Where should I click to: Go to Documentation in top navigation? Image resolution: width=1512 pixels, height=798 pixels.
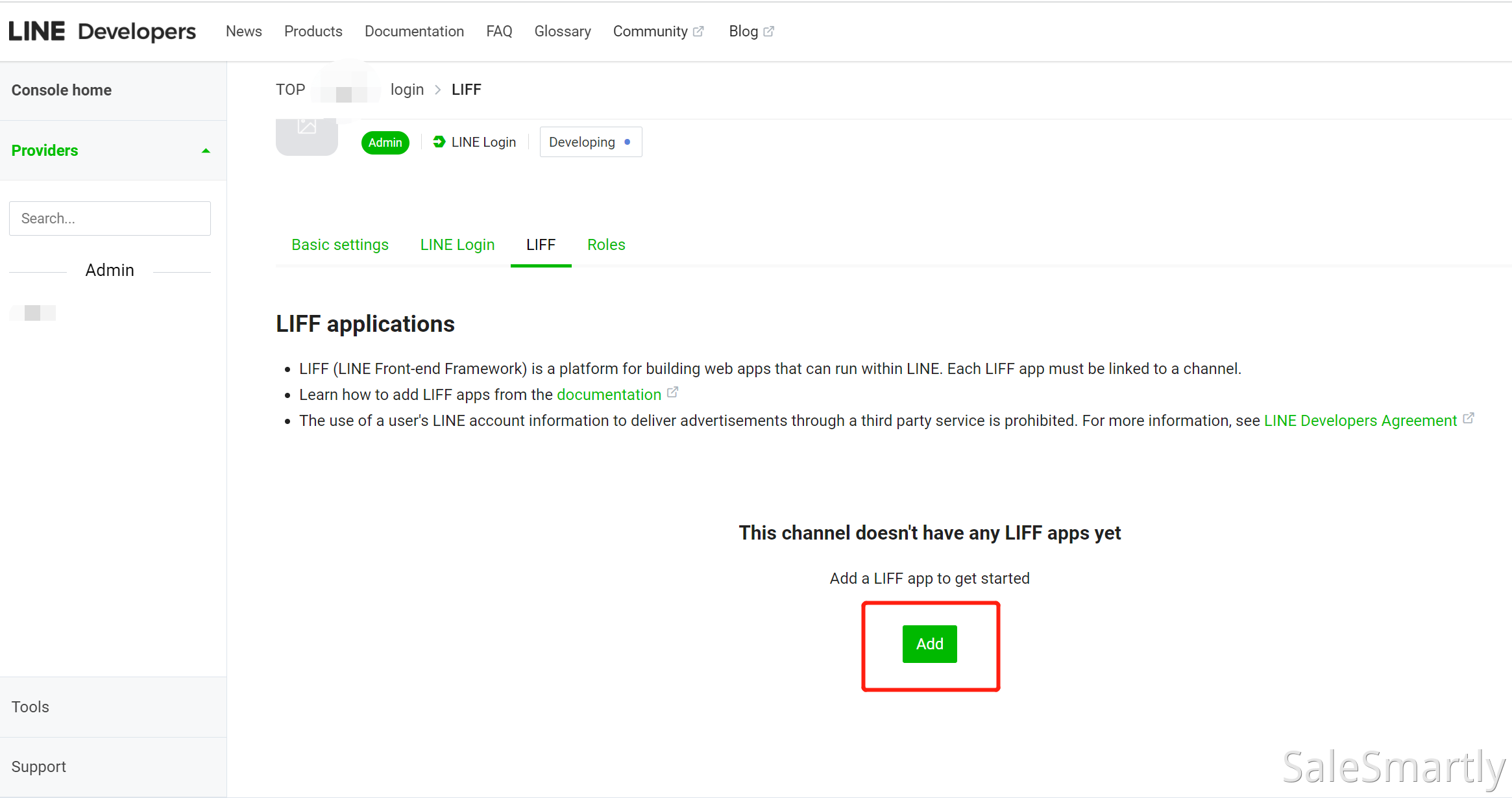coord(414,31)
